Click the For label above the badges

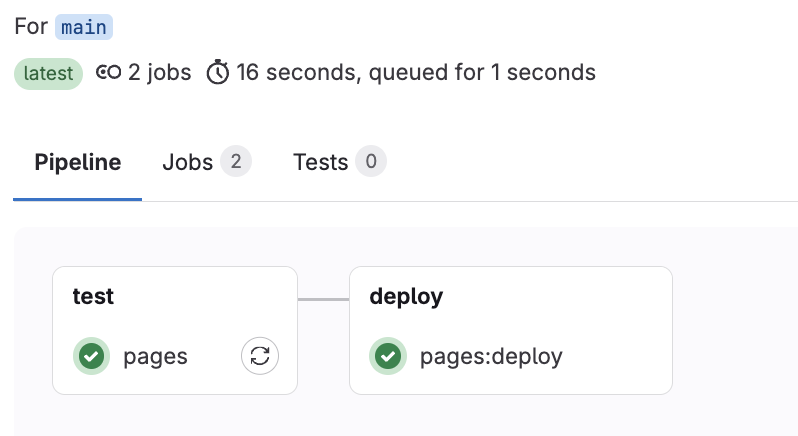click(31, 27)
